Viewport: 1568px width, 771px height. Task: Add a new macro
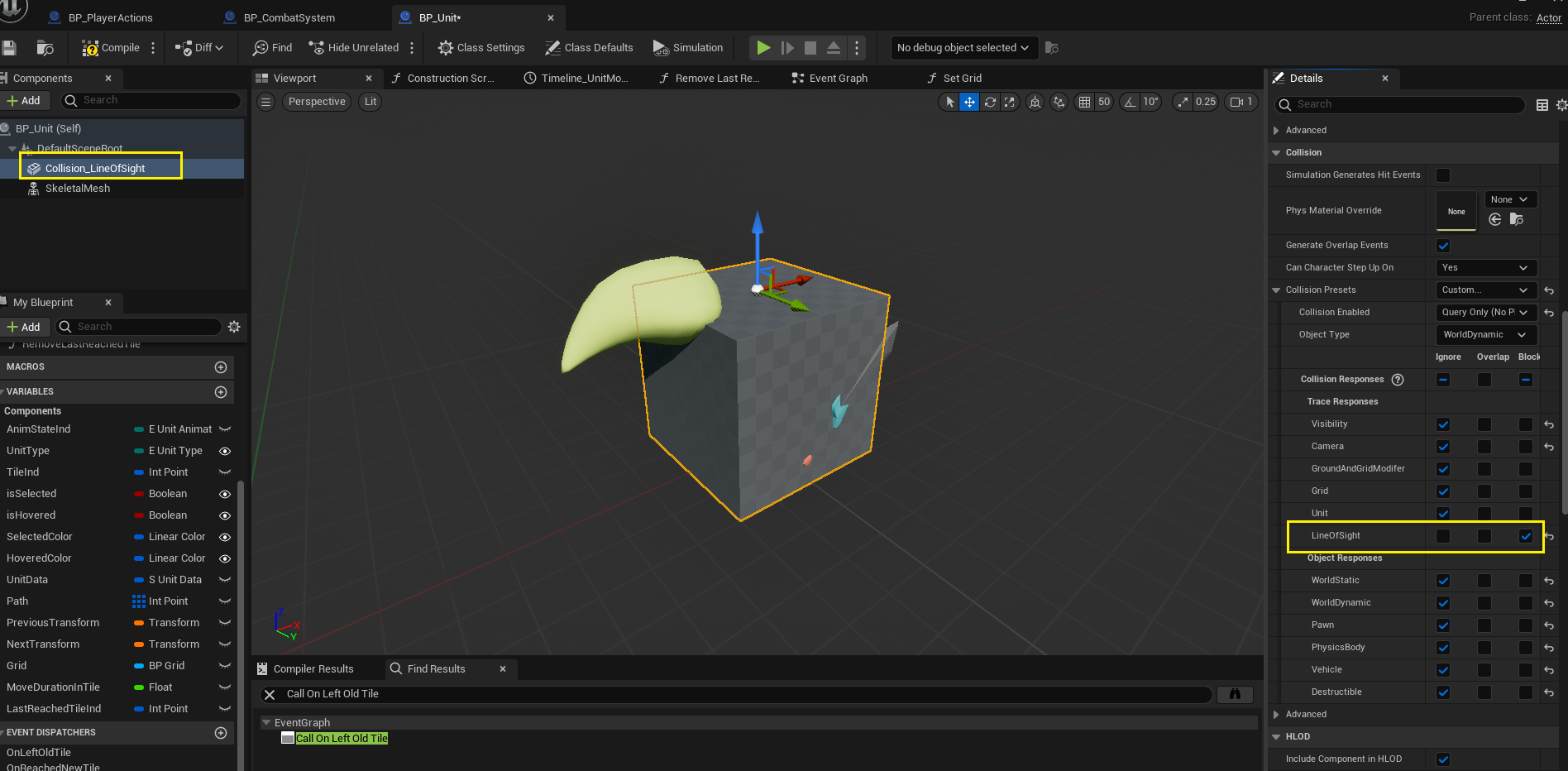click(221, 366)
